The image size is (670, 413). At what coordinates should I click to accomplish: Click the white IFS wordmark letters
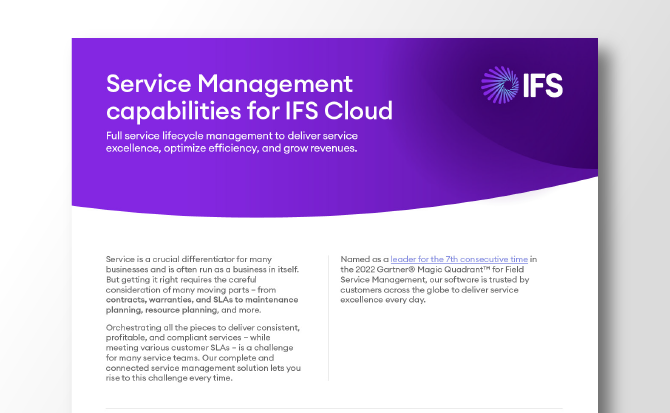tap(541, 85)
